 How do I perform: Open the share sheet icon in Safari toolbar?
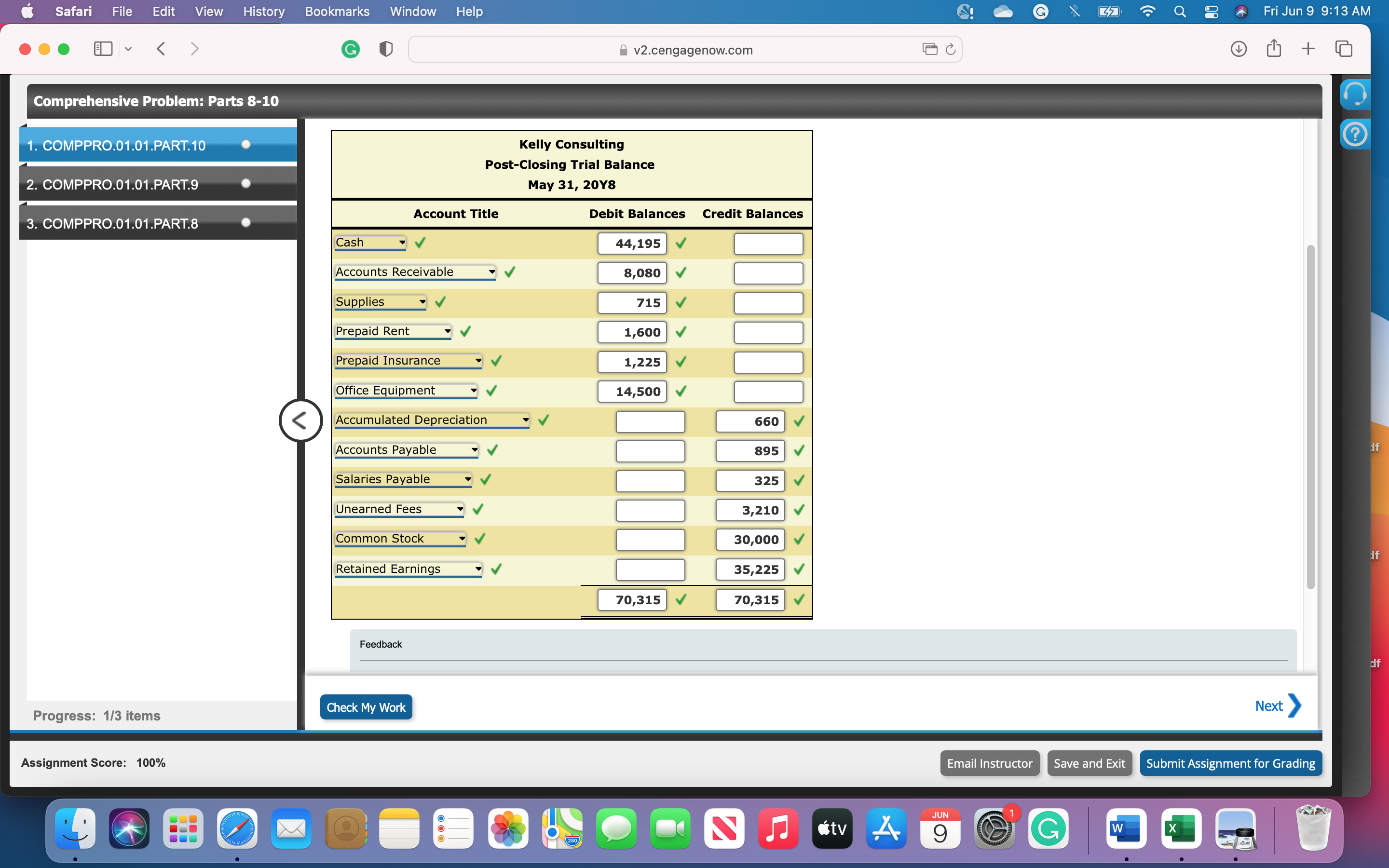click(x=1274, y=49)
